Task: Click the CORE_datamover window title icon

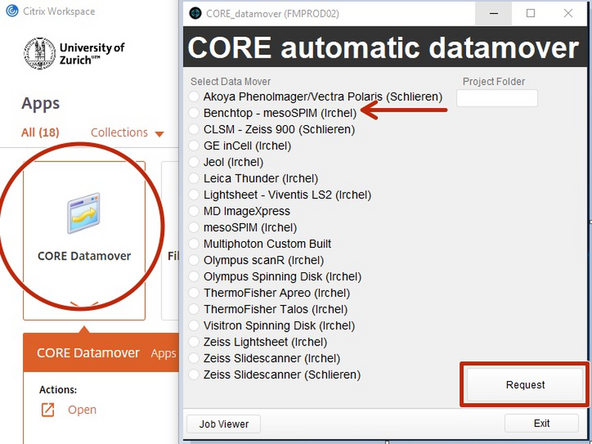Action: point(195,13)
